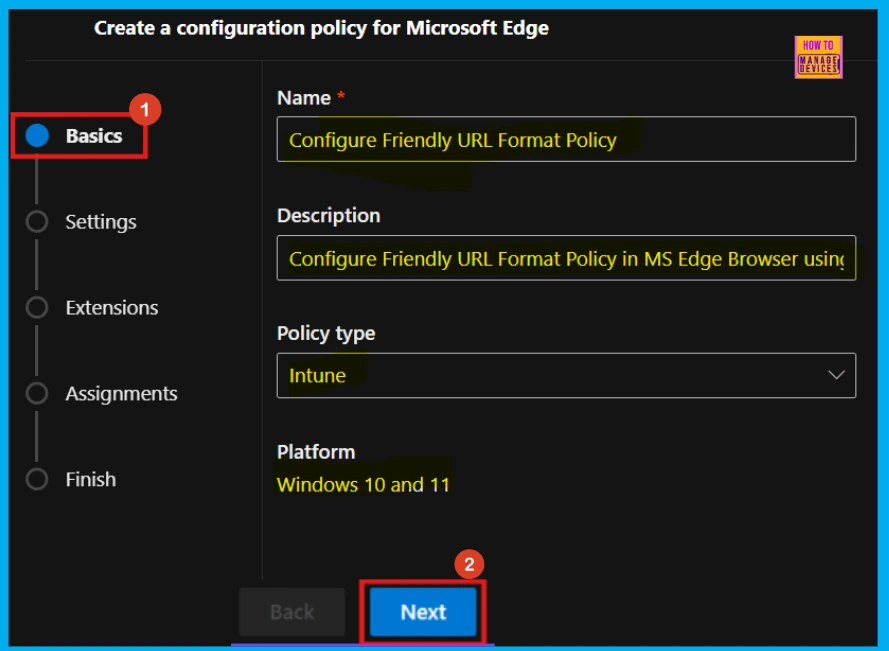889x651 pixels.
Task: Click the Extensions step indicator circle
Action: [x=37, y=307]
